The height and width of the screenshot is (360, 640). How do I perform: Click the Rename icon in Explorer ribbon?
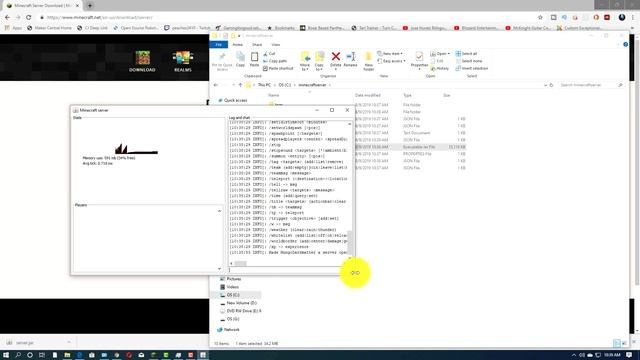(x=350, y=60)
